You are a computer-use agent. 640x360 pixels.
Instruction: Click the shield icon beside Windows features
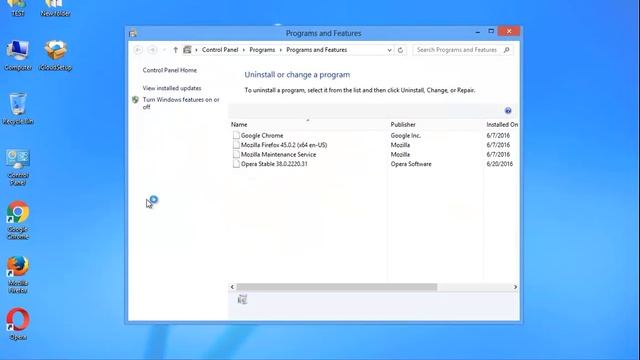point(136,100)
